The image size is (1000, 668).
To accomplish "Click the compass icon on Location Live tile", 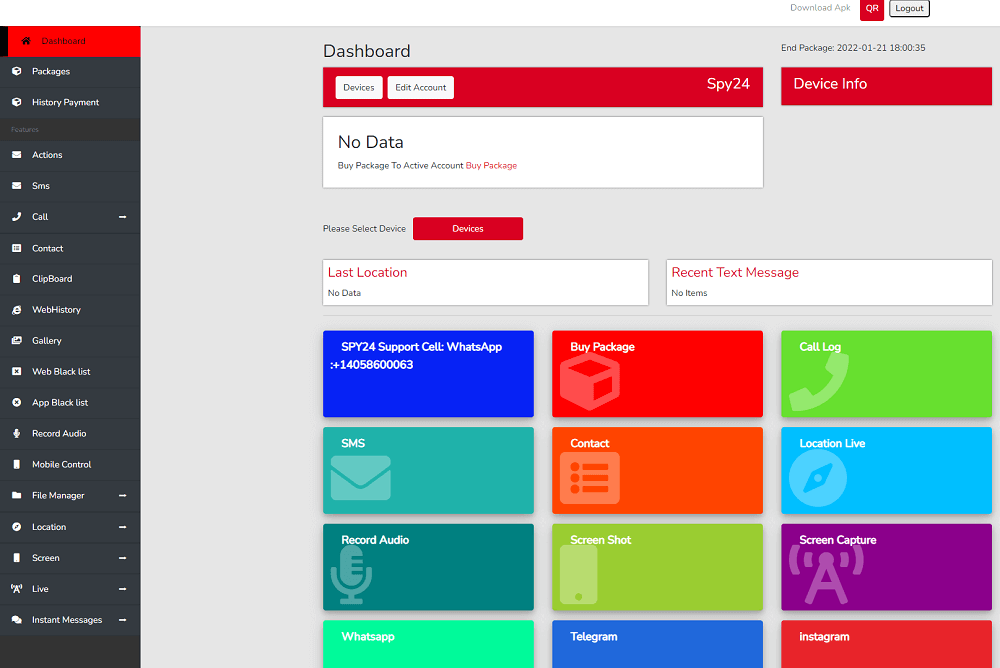I will coord(817,478).
